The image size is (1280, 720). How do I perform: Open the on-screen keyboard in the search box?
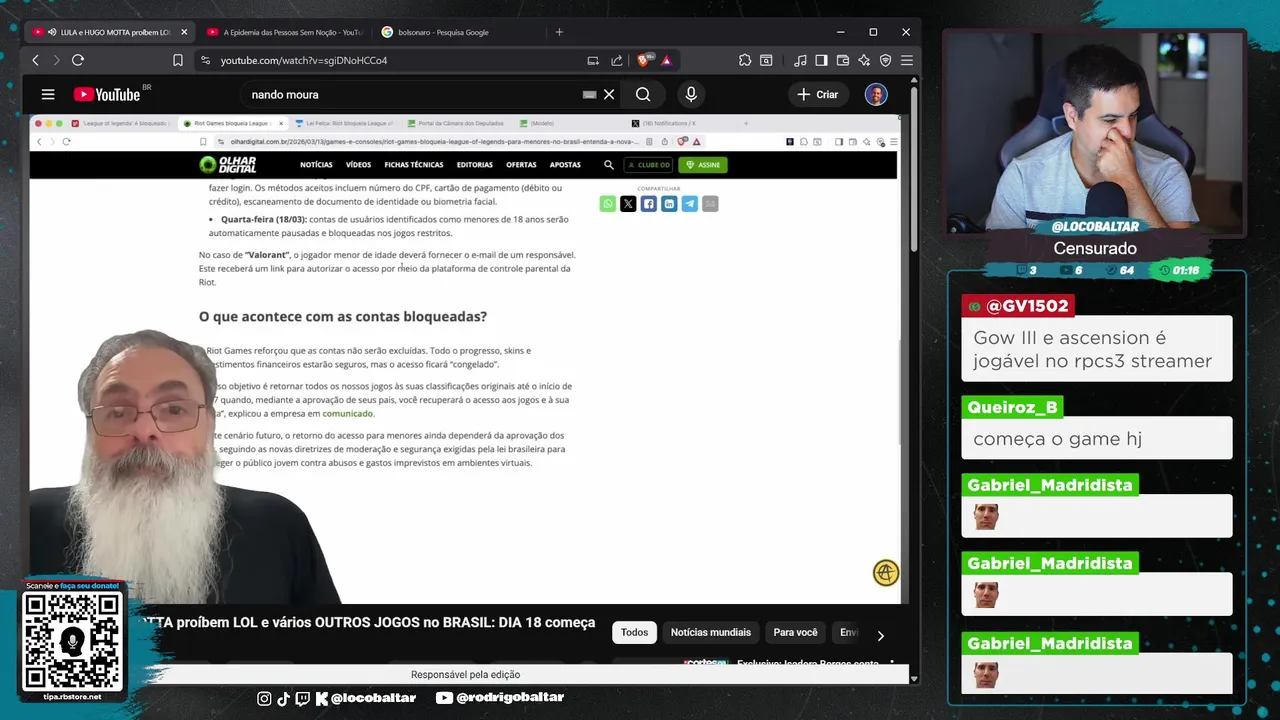[x=589, y=94]
